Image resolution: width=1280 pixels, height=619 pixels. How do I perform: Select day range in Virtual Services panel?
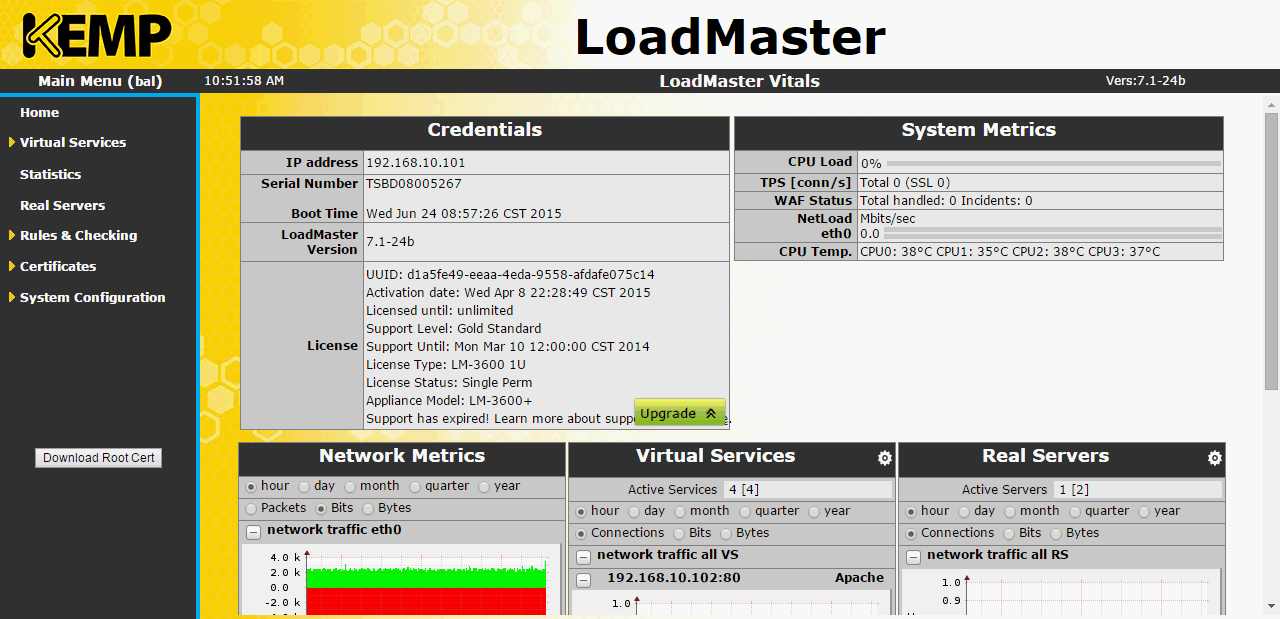tap(634, 512)
